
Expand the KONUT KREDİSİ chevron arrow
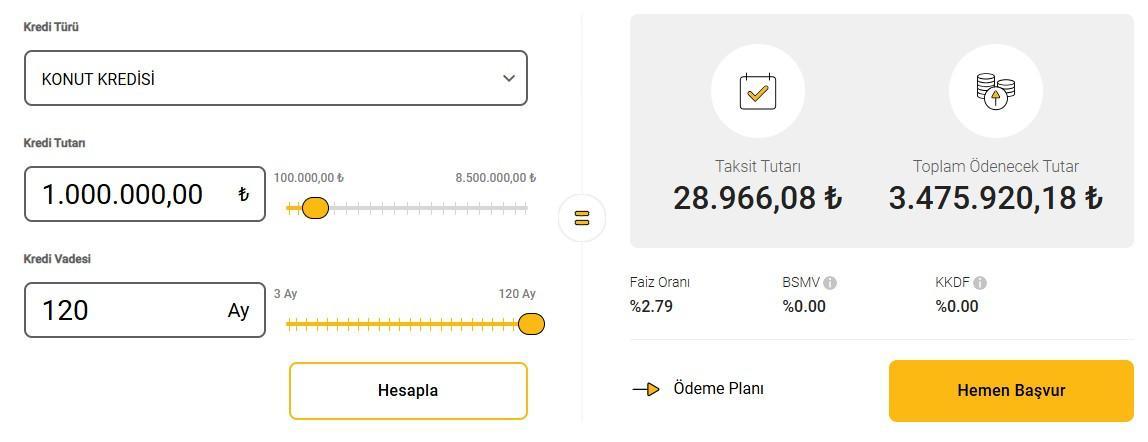point(509,78)
